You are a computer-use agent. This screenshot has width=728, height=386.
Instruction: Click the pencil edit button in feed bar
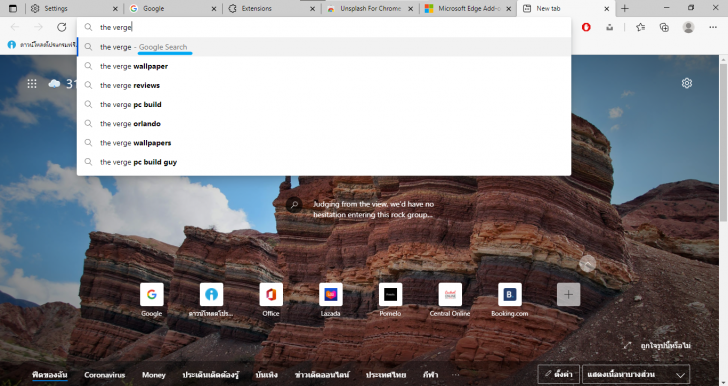559,374
